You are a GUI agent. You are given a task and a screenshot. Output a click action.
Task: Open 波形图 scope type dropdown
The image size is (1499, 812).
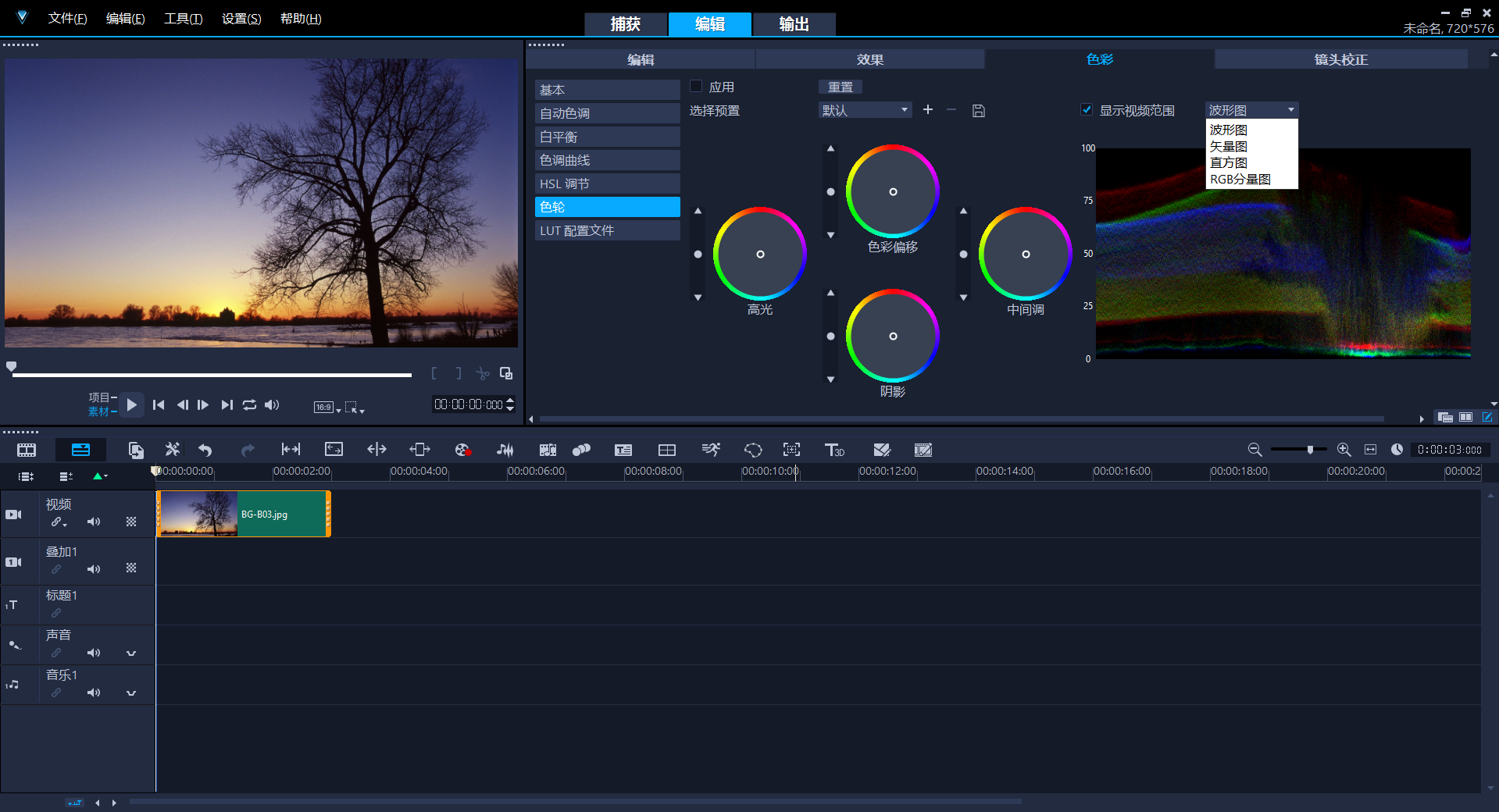pos(1251,110)
